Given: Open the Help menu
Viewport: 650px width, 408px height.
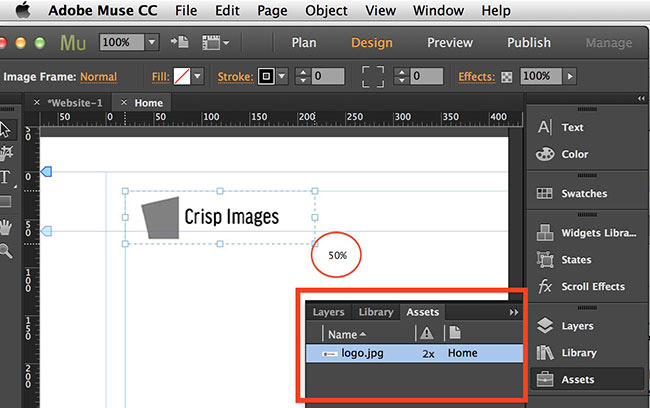Looking at the screenshot, I should [496, 11].
